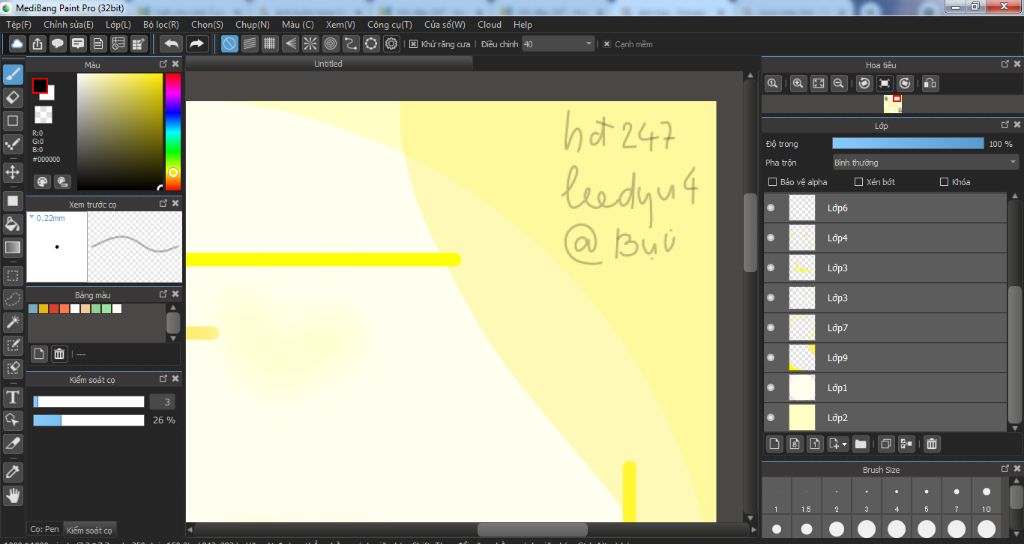Open the Cửa sổ(W) menu

click(445, 25)
